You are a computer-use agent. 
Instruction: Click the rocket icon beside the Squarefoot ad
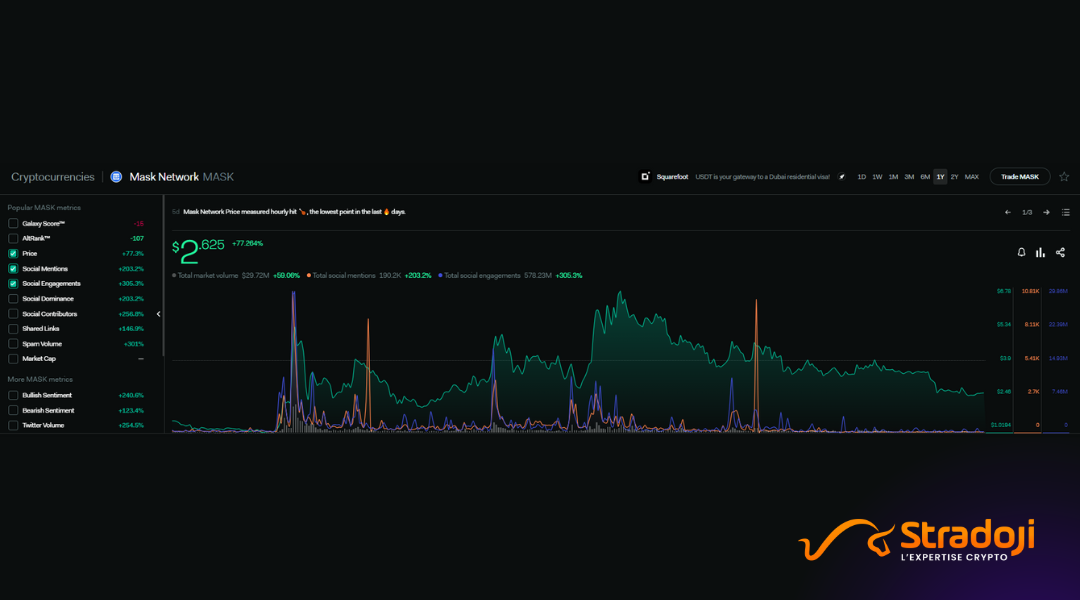click(x=842, y=177)
